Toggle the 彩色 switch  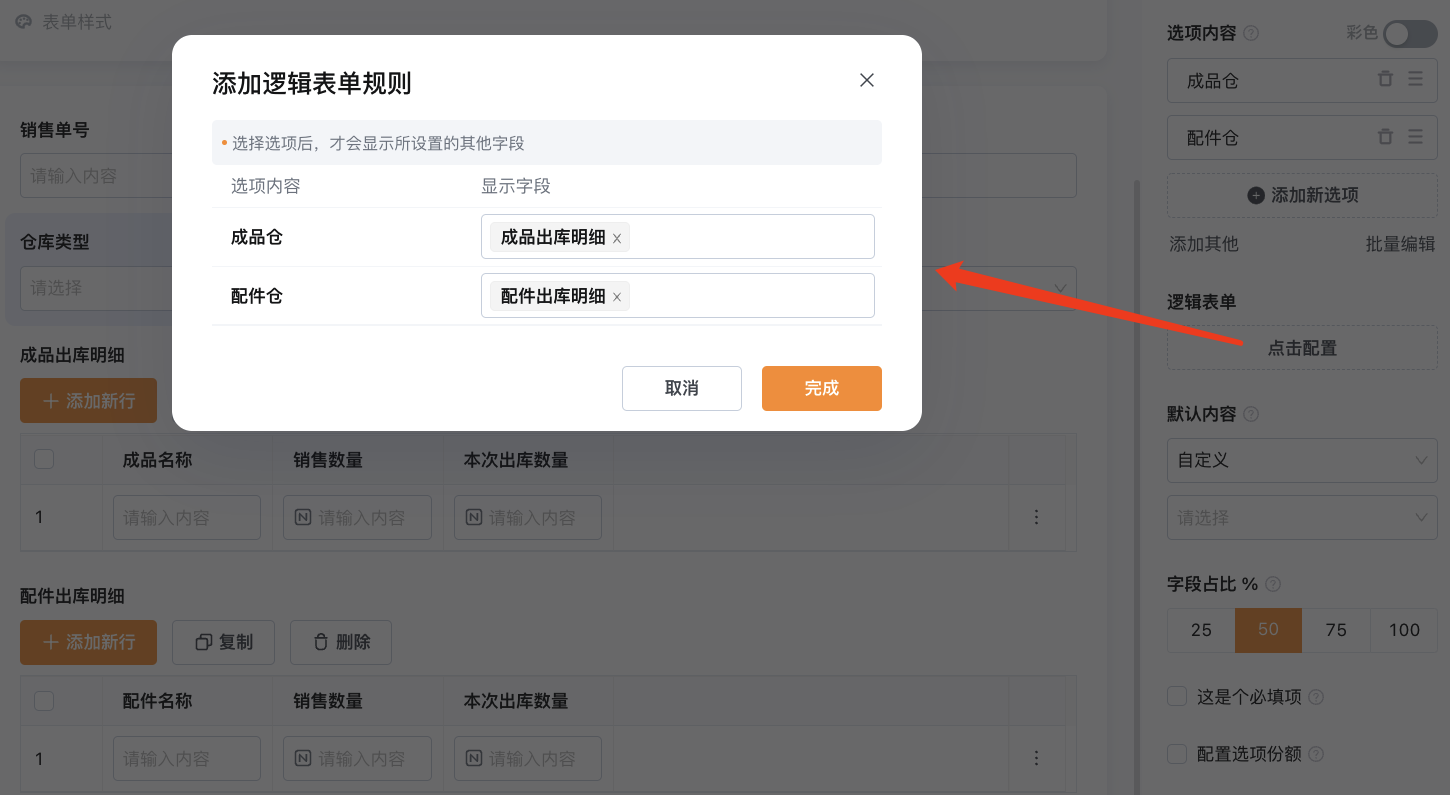tap(1410, 33)
